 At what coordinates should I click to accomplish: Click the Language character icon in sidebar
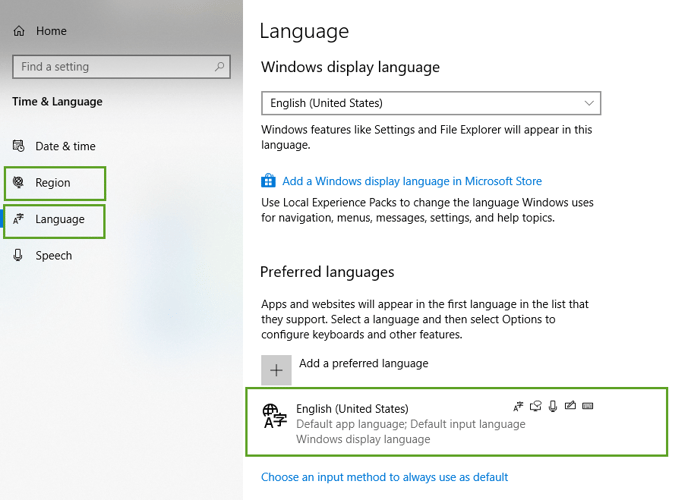(18, 218)
